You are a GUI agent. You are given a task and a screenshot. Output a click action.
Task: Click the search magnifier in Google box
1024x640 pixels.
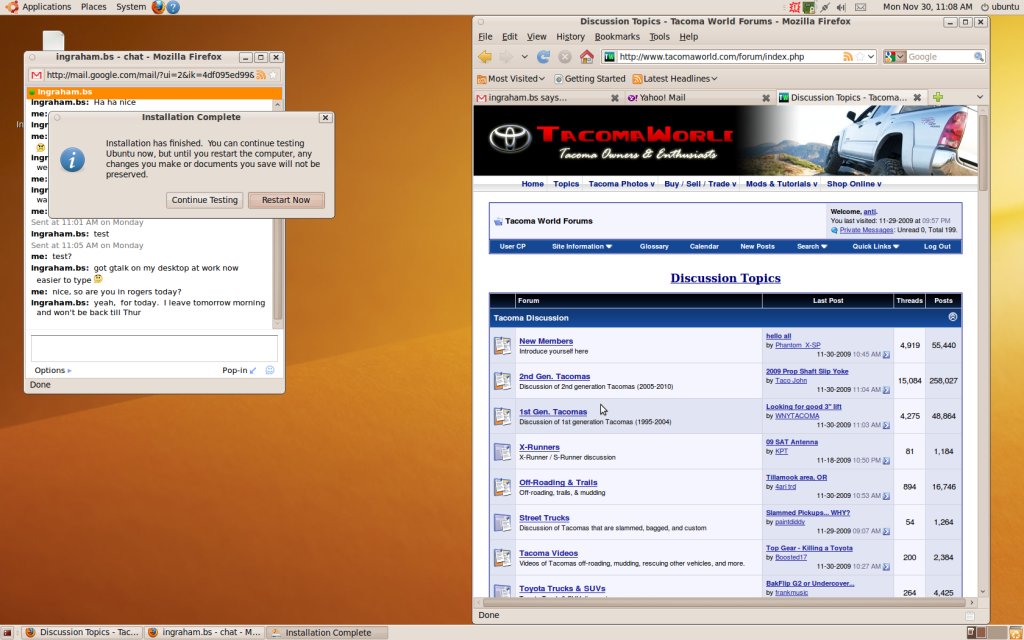click(x=978, y=57)
